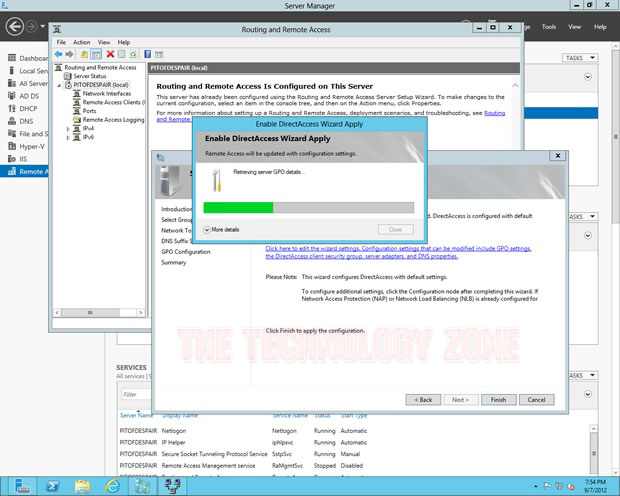Viewport: 620px width, 496px height.
Task: Click horizontal scrollbar of the console tree
Action: click(99, 312)
